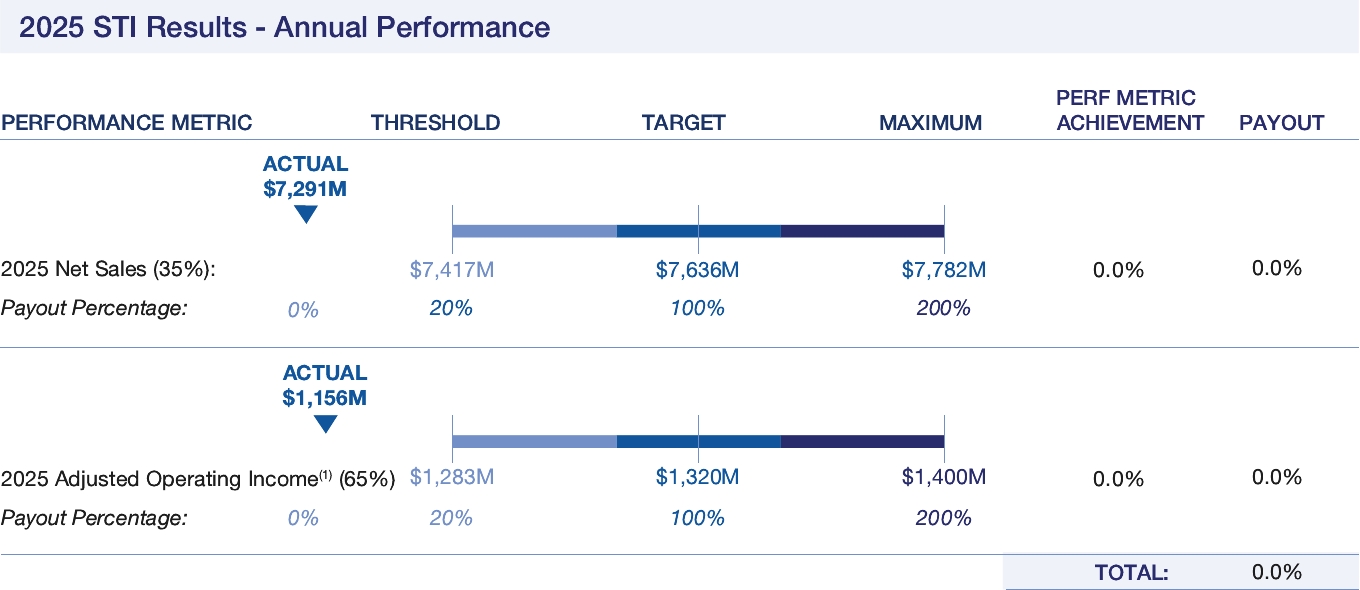Click the PERFORMANCE METRIC column header

[x=127, y=123]
